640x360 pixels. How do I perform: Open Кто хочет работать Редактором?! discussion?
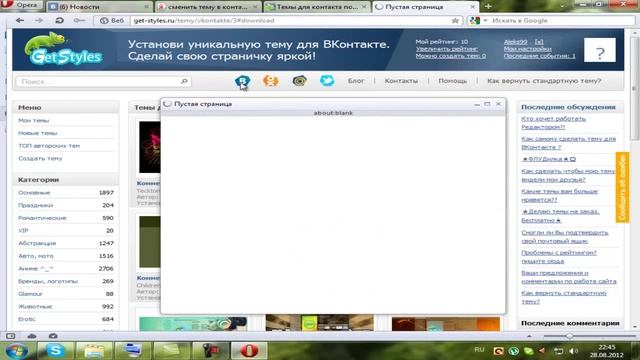(x=553, y=123)
